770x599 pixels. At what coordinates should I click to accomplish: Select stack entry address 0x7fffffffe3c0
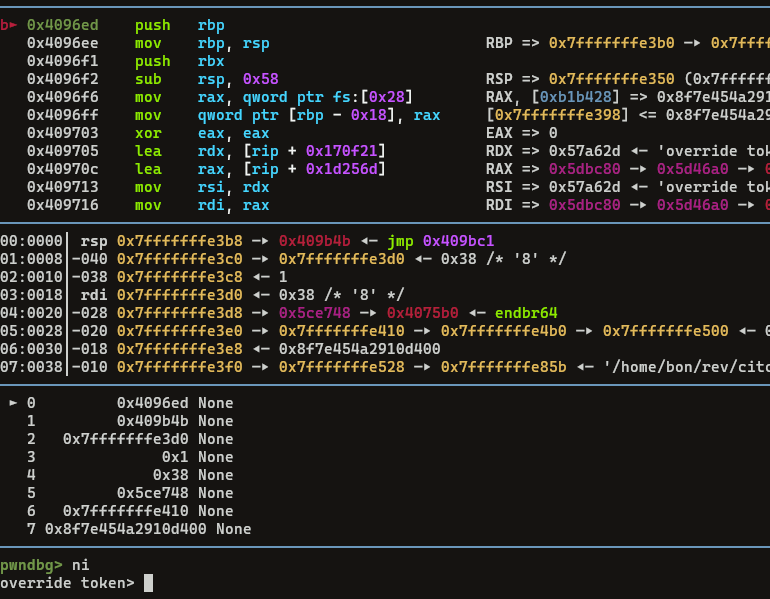click(x=180, y=259)
